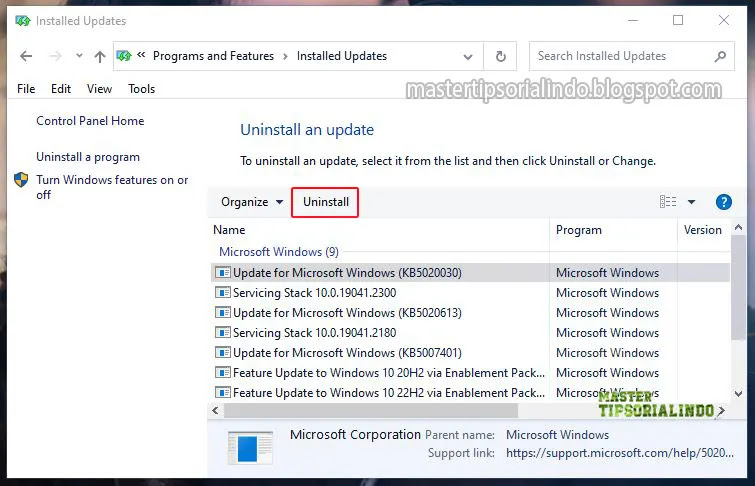Click the icon of KB5020613 update
755x486 pixels.
[222, 313]
